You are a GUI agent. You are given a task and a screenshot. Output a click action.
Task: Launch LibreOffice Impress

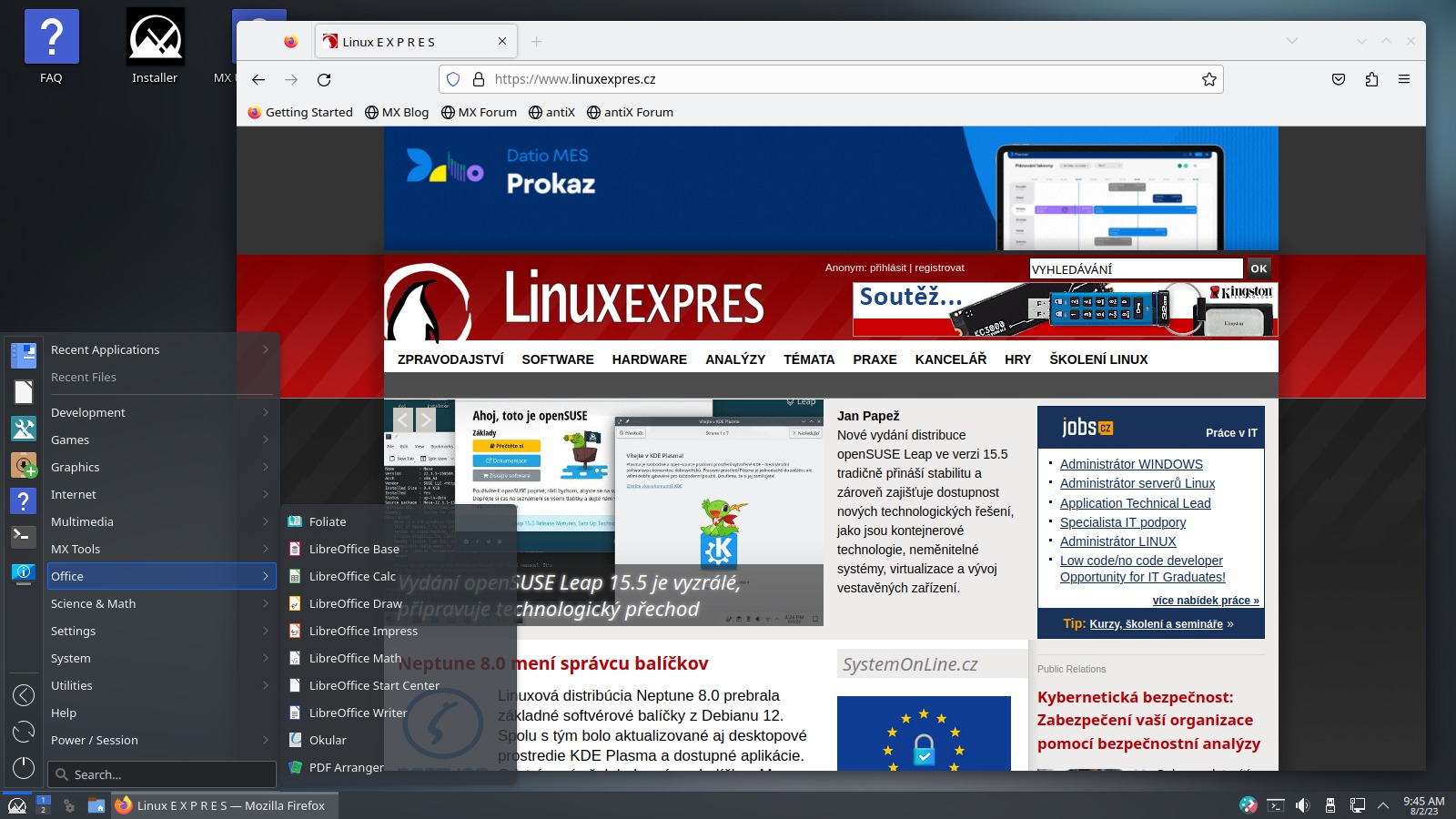[399, 631]
